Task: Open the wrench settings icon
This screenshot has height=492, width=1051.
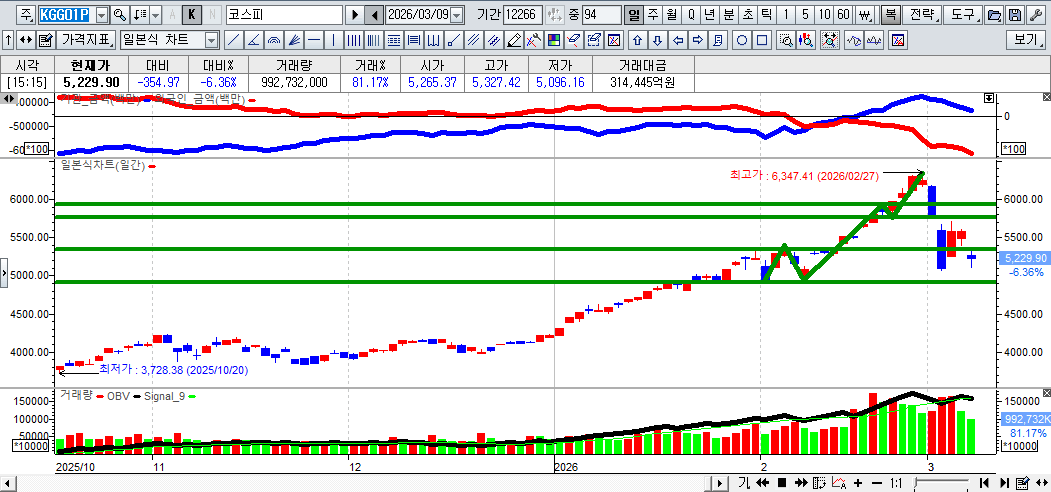Action: tap(1034, 15)
